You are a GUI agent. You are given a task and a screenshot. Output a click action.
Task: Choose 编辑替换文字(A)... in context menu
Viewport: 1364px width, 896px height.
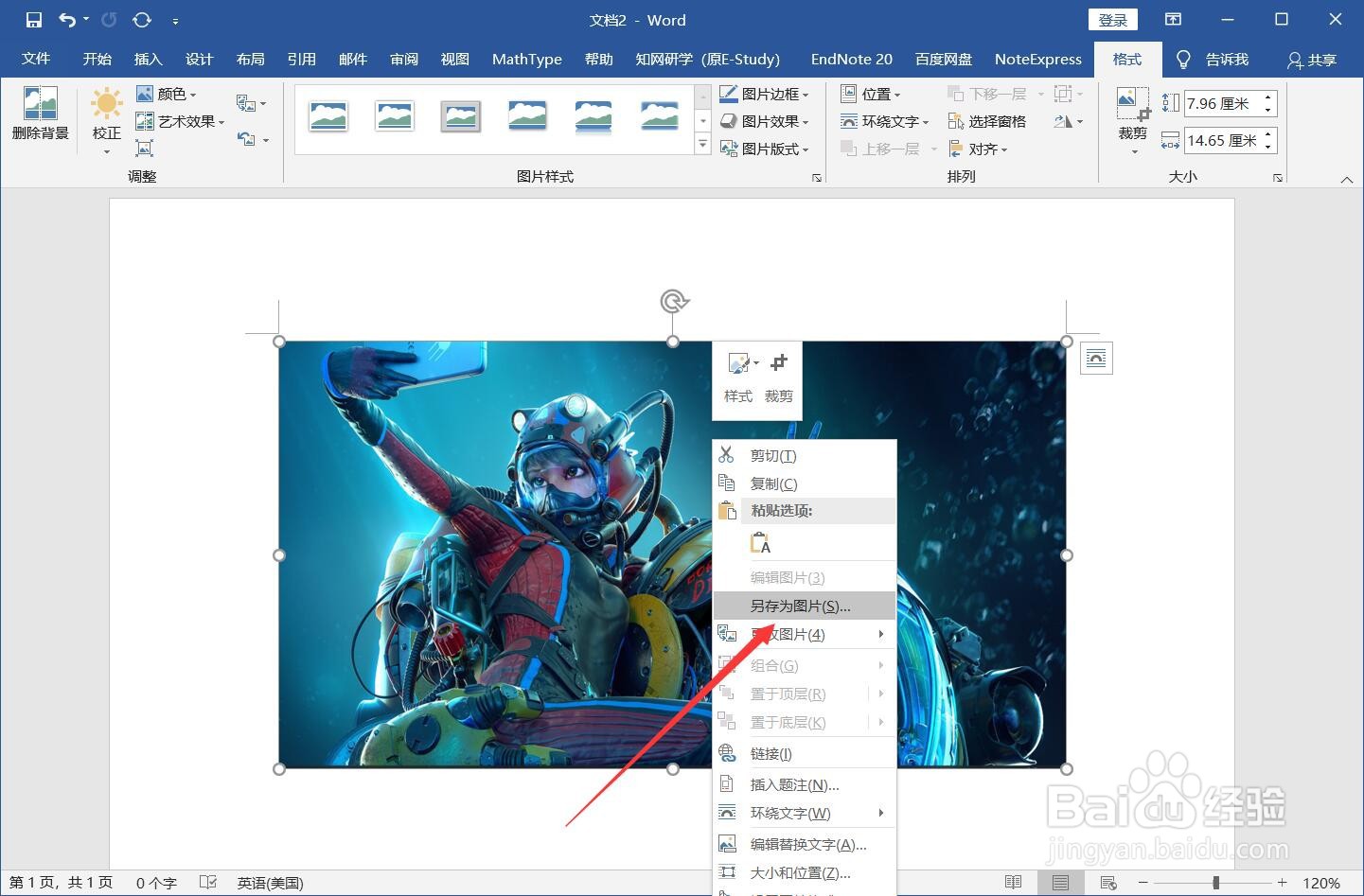click(805, 844)
